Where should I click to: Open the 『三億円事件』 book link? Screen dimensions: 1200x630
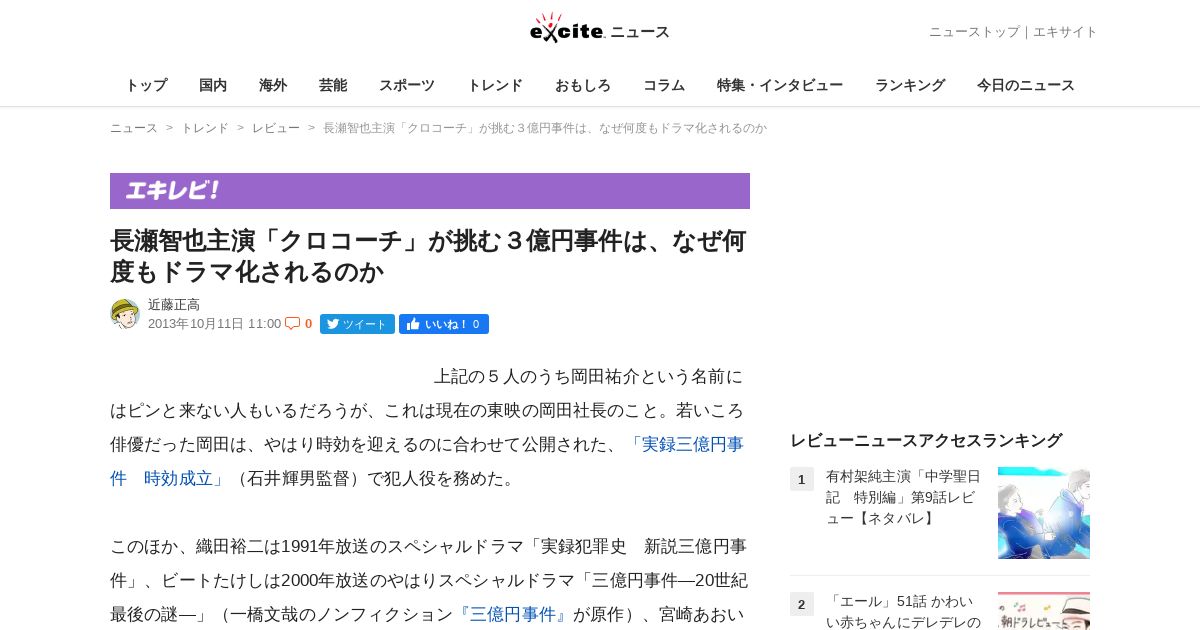(513, 614)
